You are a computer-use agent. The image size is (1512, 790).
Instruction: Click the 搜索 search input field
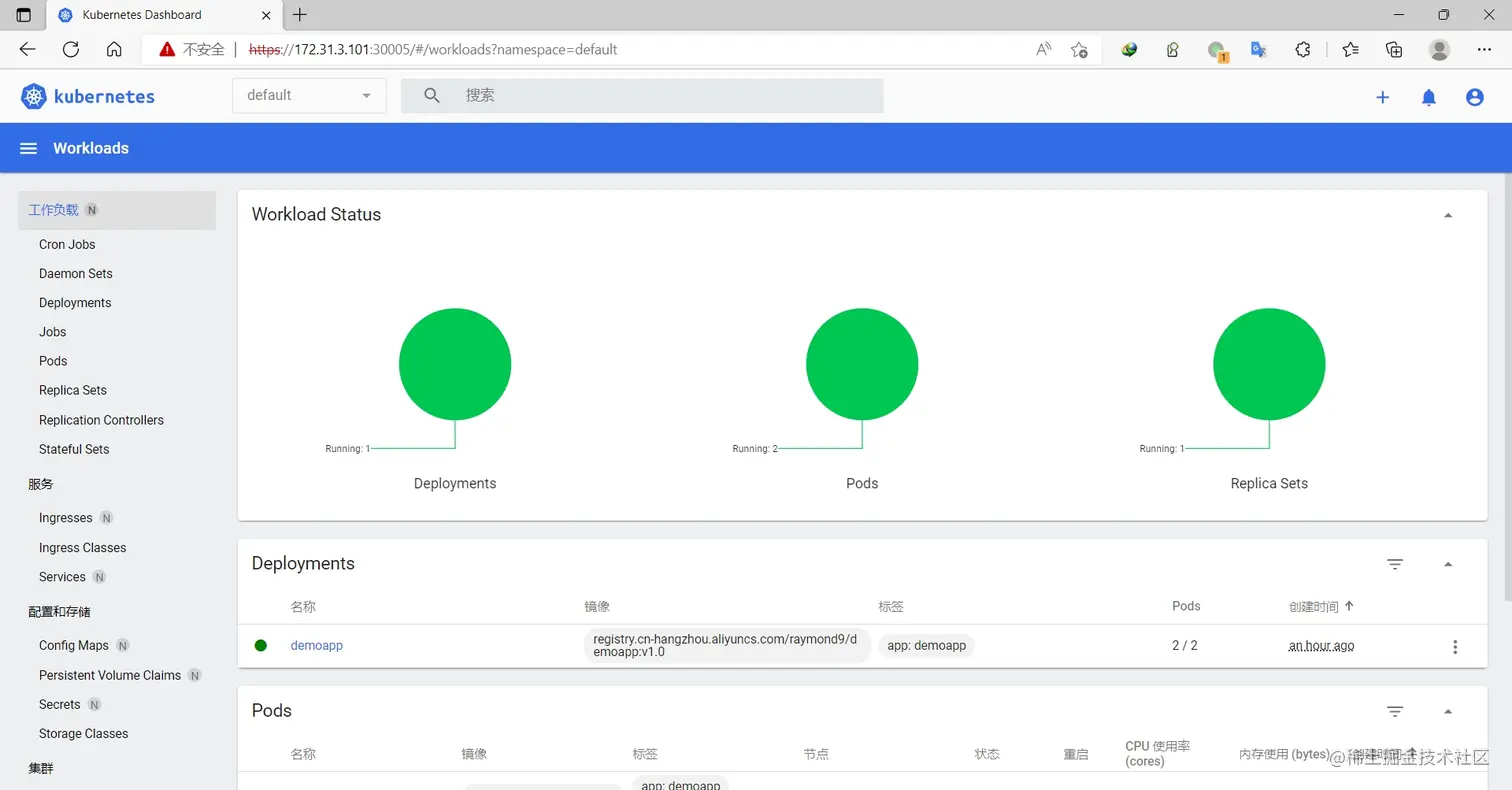click(642, 95)
